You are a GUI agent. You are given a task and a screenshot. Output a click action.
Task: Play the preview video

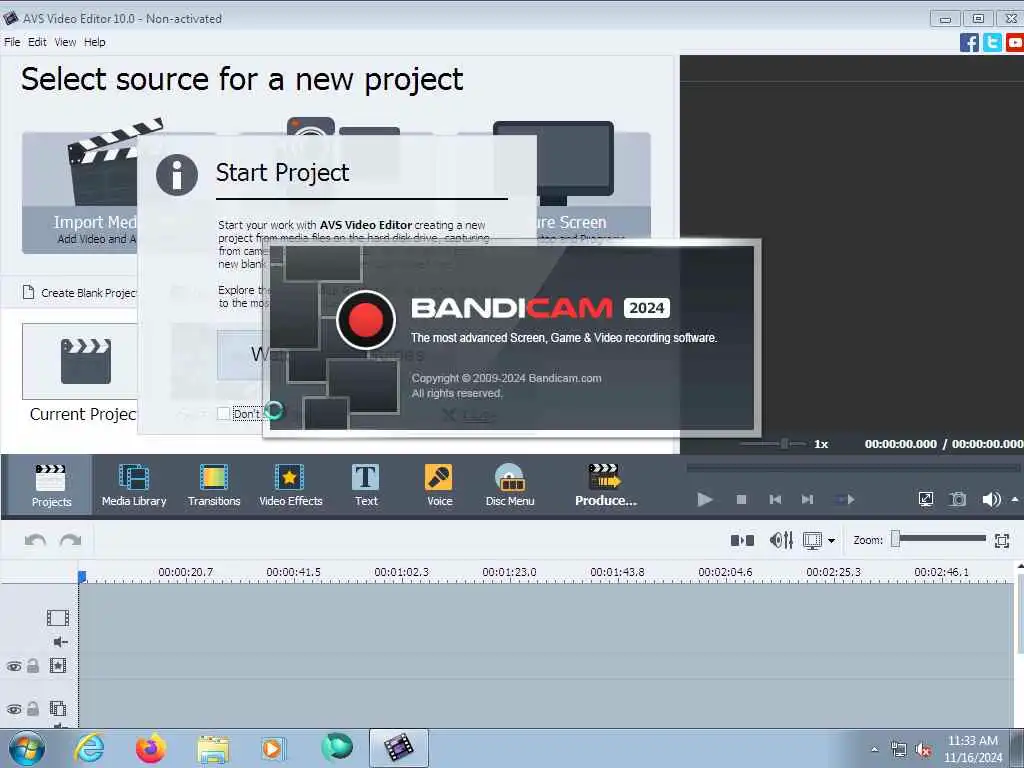[x=705, y=500]
